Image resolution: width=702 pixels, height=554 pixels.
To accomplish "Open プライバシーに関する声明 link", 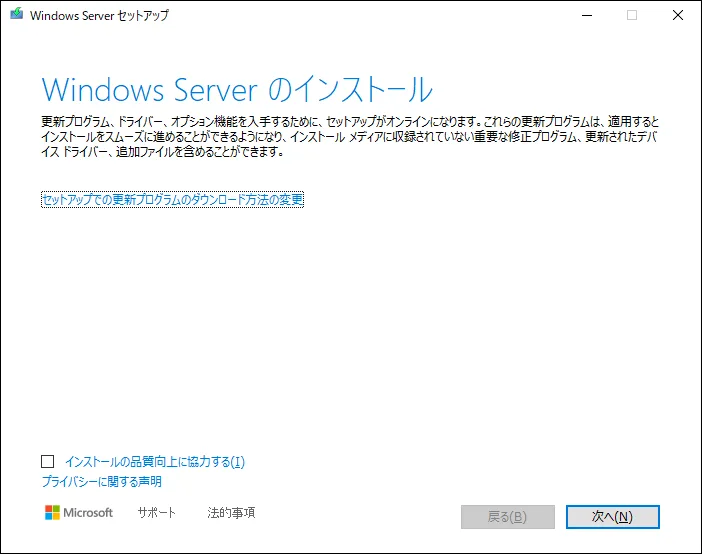I will pos(102,481).
